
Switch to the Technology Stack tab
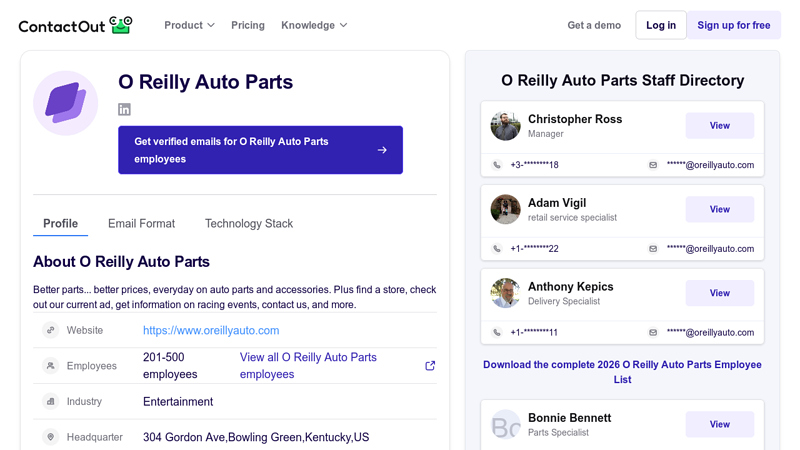tap(249, 223)
